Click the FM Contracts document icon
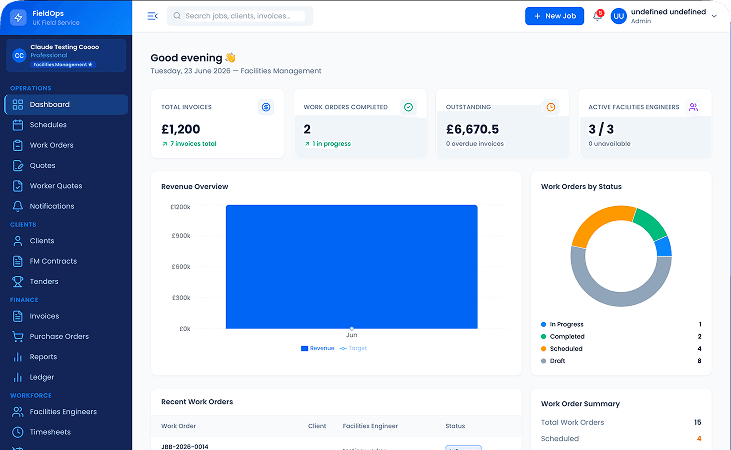 (x=18, y=261)
